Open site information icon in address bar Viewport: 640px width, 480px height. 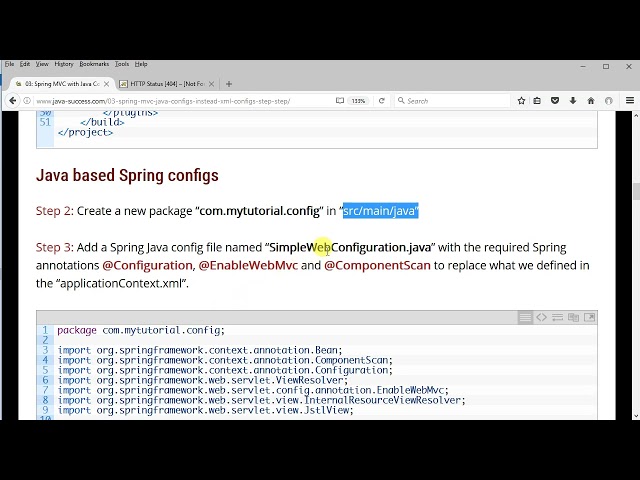(27, 100)
